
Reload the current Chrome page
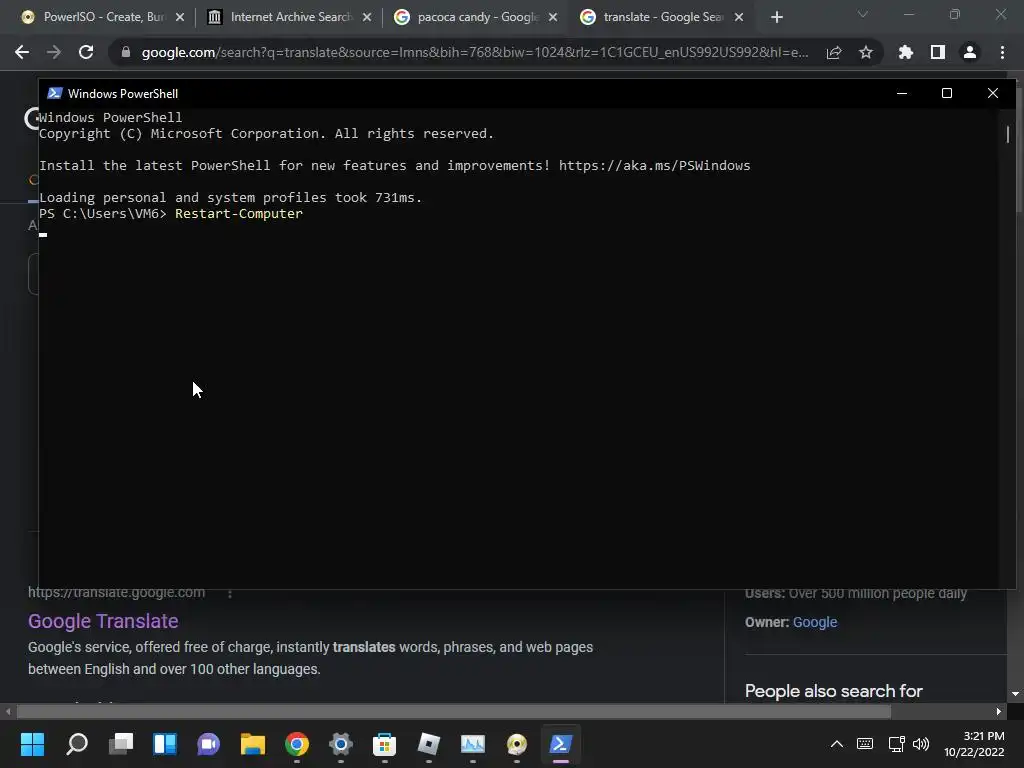[x=86, y=52]
